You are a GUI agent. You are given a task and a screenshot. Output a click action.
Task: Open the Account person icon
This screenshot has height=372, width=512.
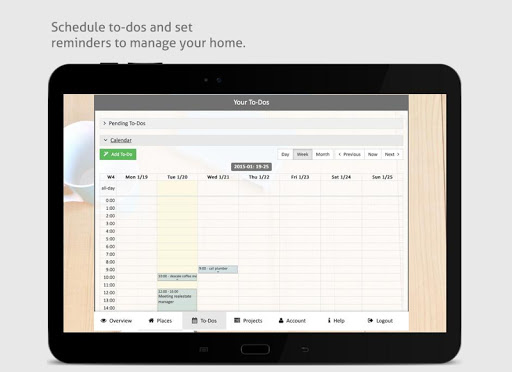click(x=281, y=320)
